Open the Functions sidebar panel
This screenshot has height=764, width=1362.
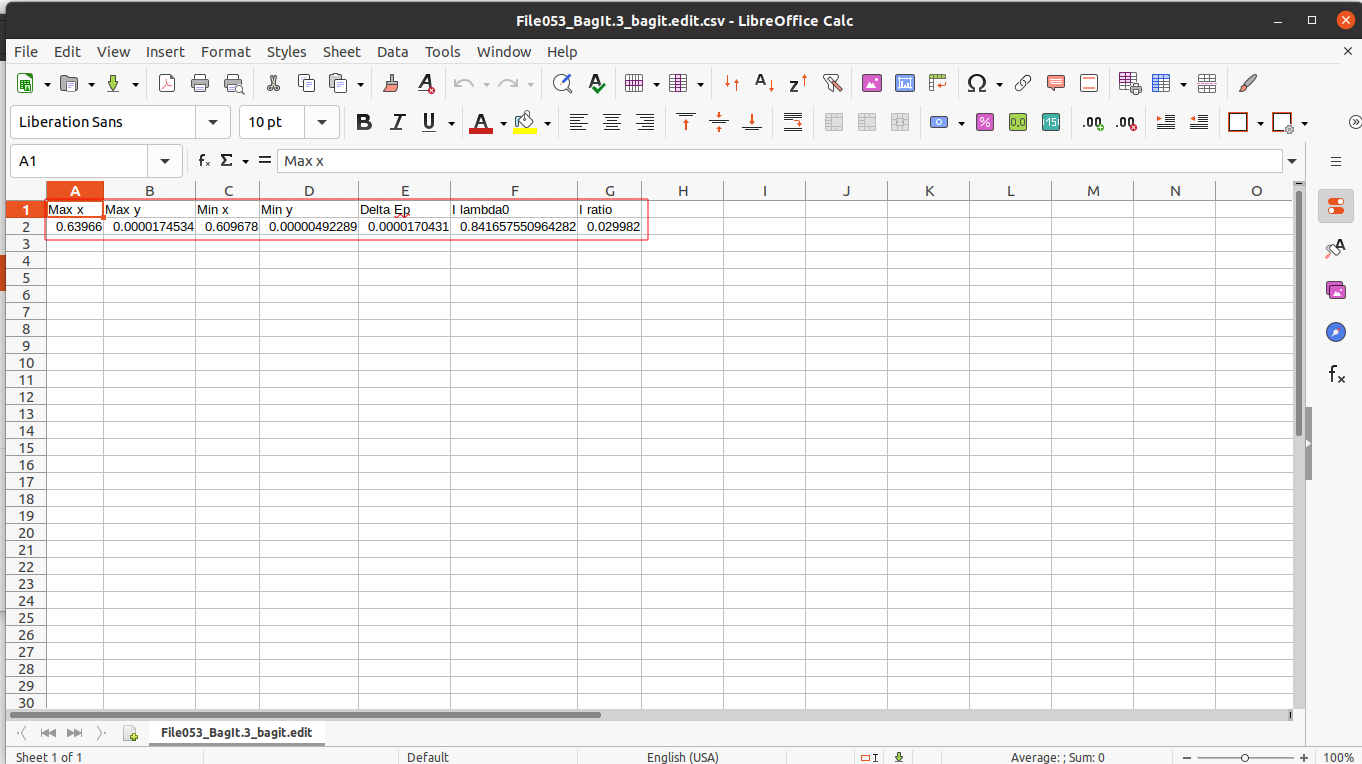1336,374
